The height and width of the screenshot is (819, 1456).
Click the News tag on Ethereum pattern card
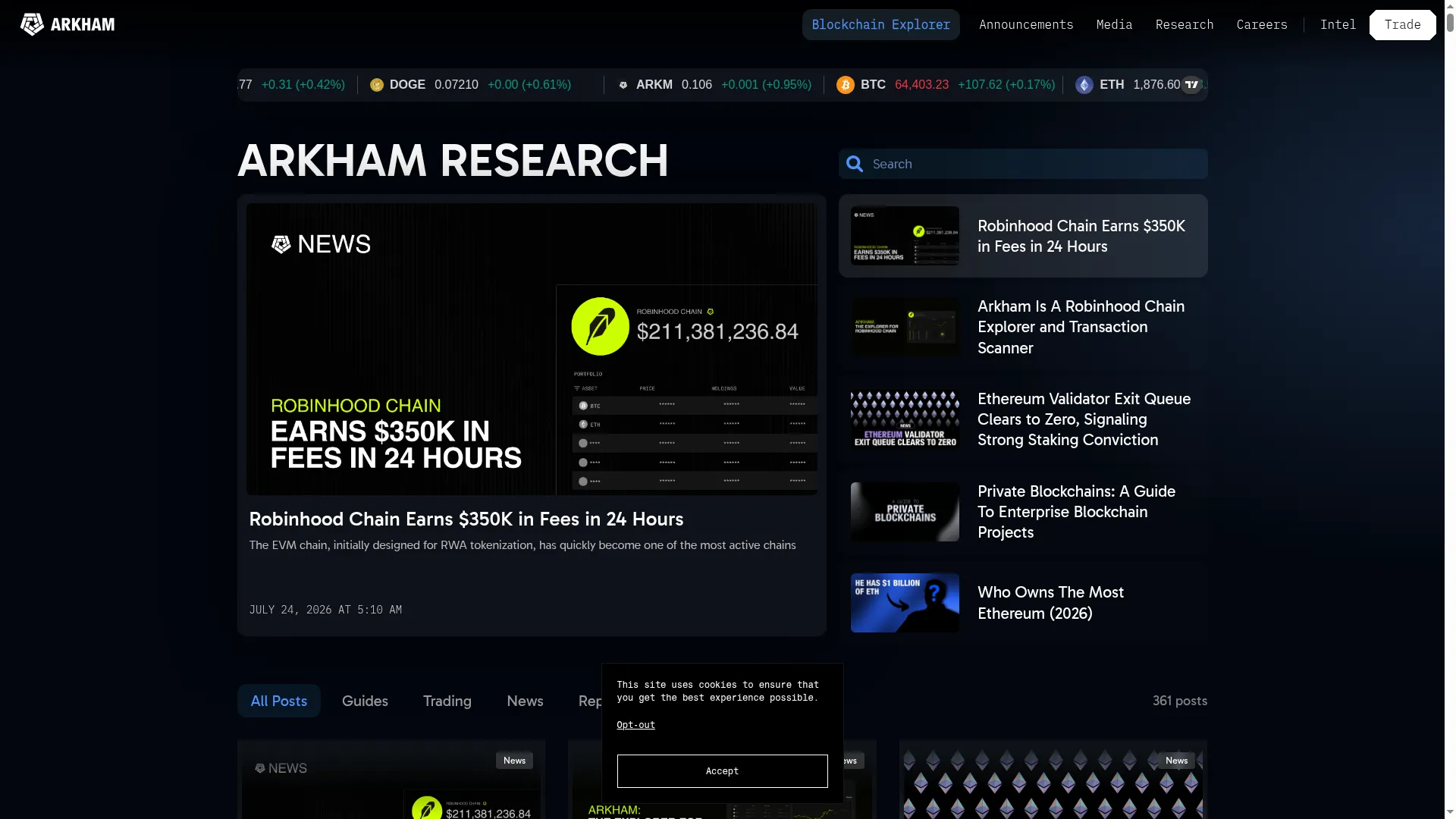click(1176, 761)
